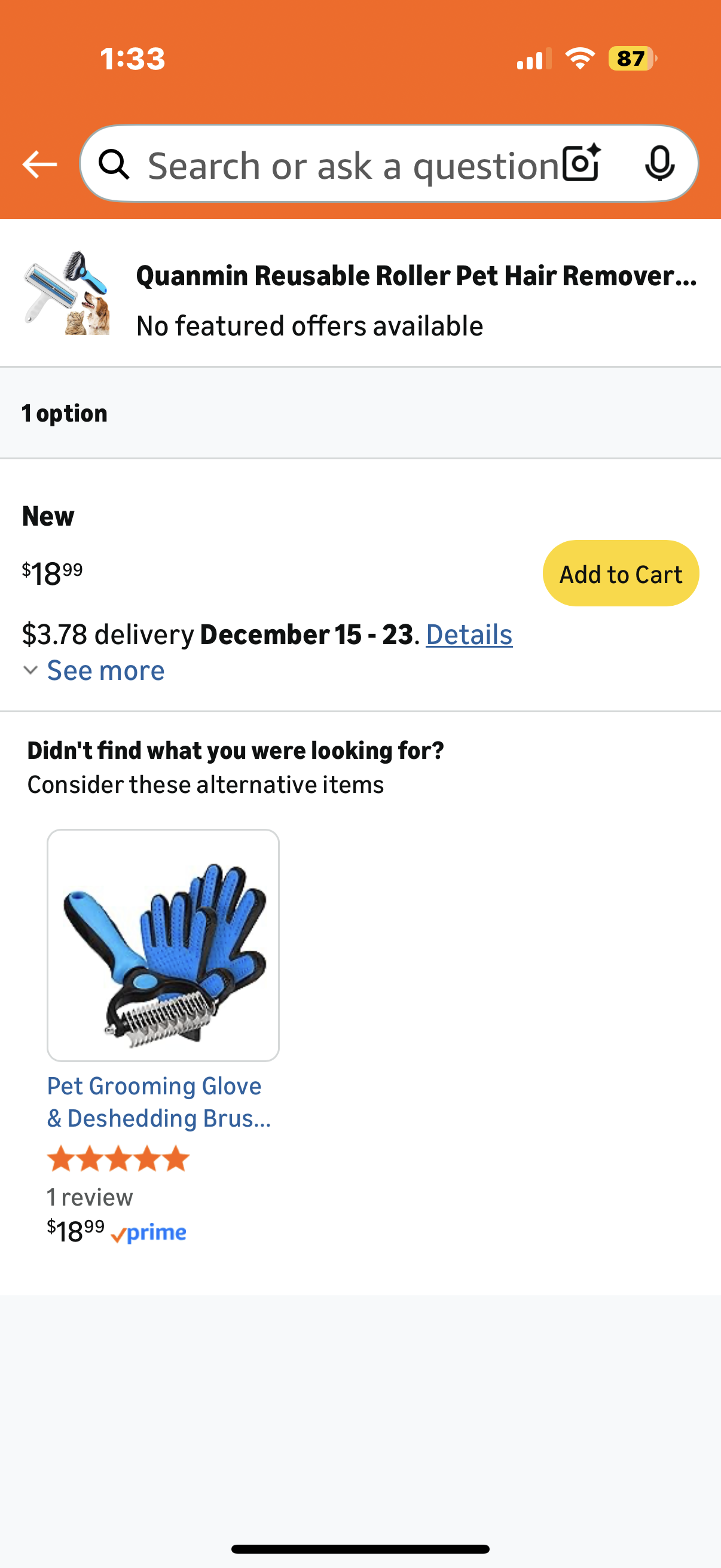Collapse the chevron next to See more
The width and height of the screenshot is (721, 1568).
(30, 671)
